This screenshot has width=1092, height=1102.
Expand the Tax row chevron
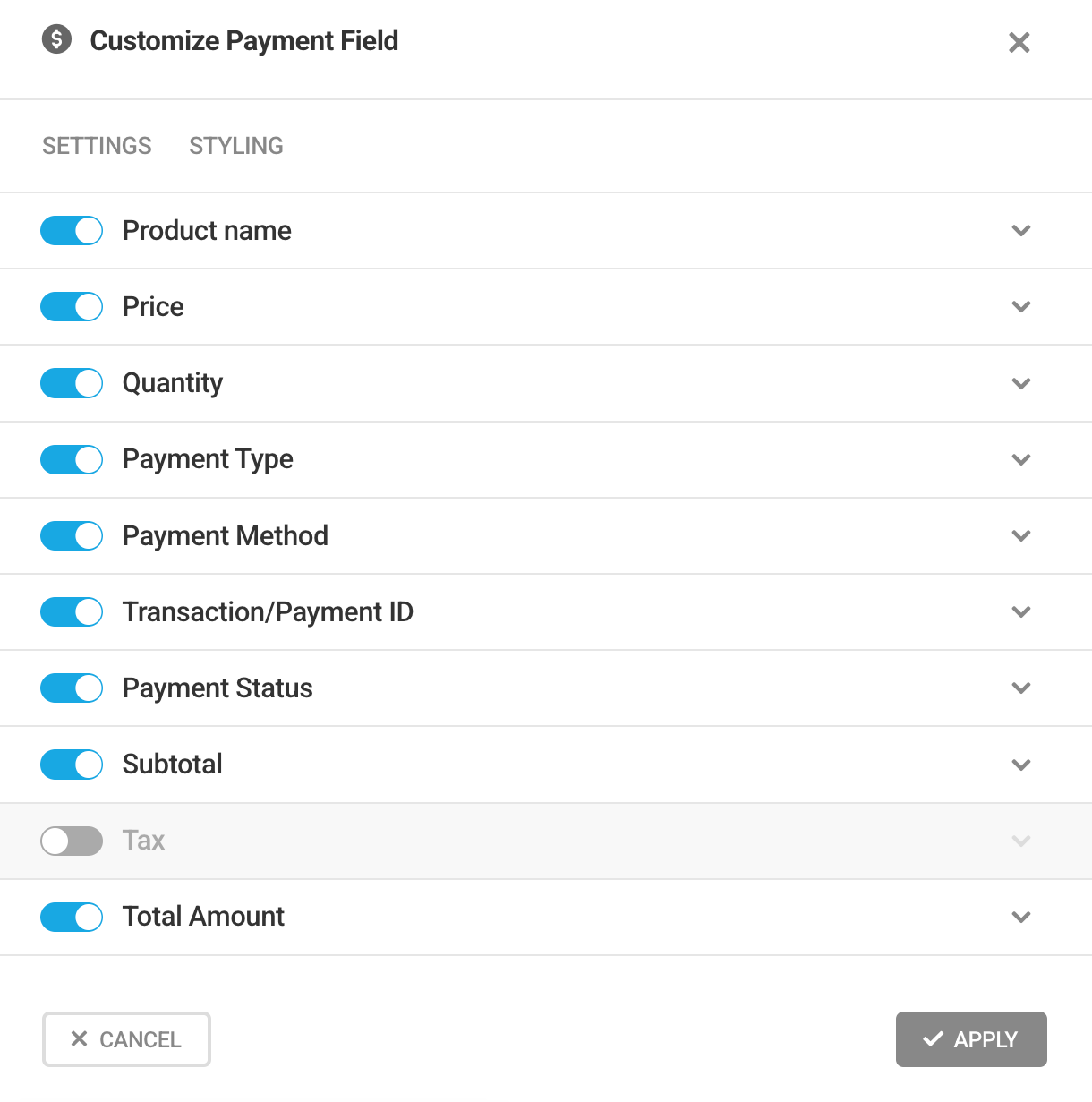click(1021, 841)
